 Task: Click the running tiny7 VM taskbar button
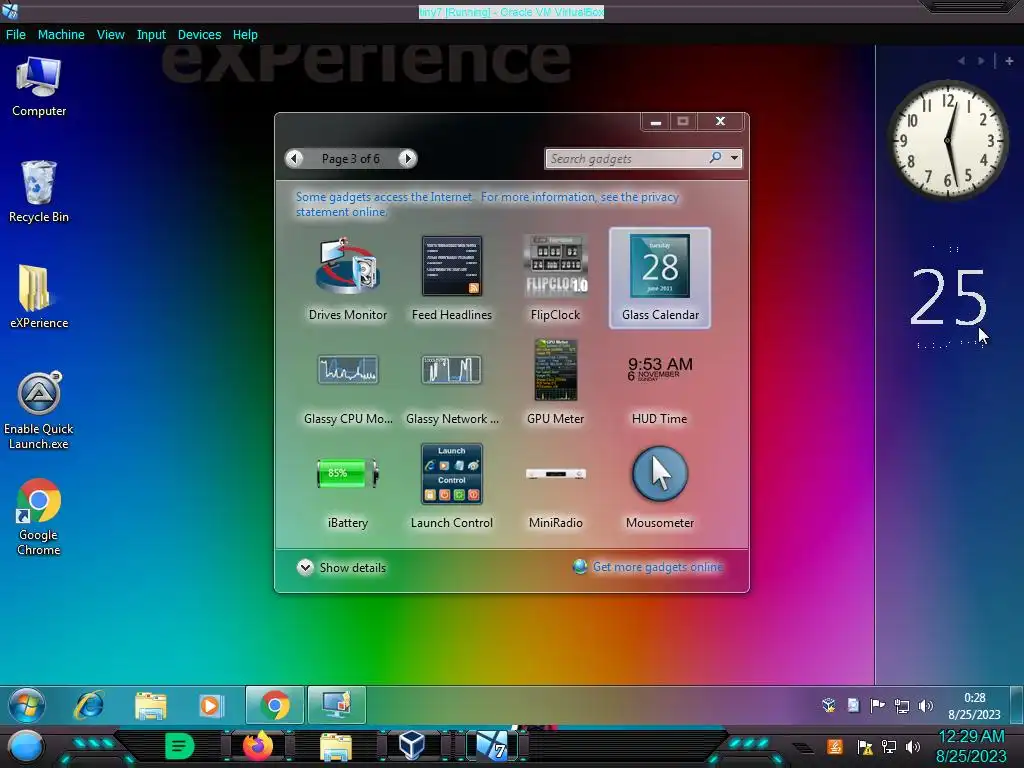pyautogui.click(x=492, y=746)
